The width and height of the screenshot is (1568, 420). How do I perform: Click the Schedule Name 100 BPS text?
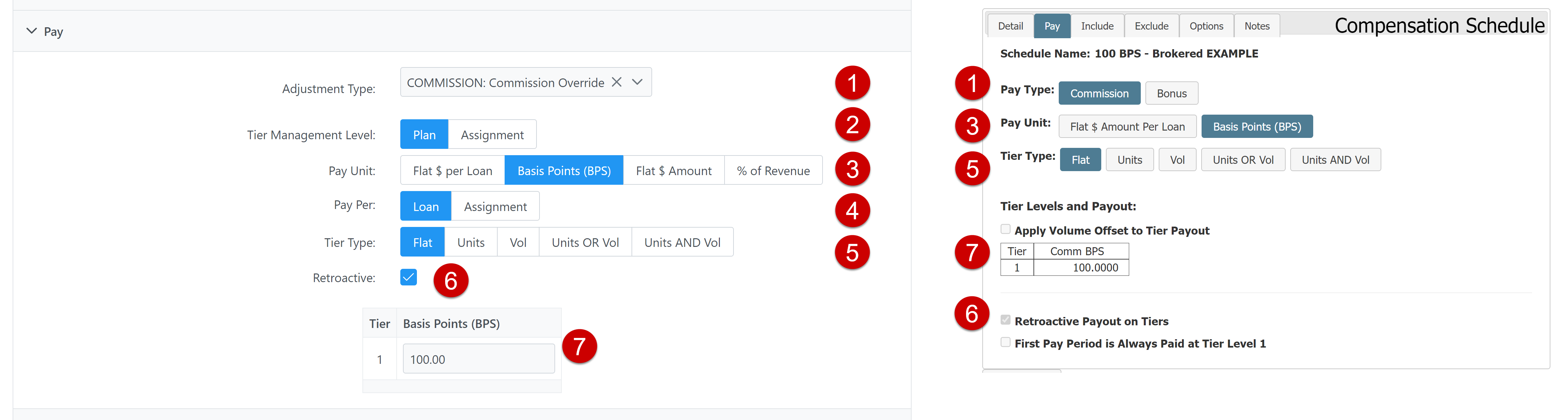[x=1128, y=53]
